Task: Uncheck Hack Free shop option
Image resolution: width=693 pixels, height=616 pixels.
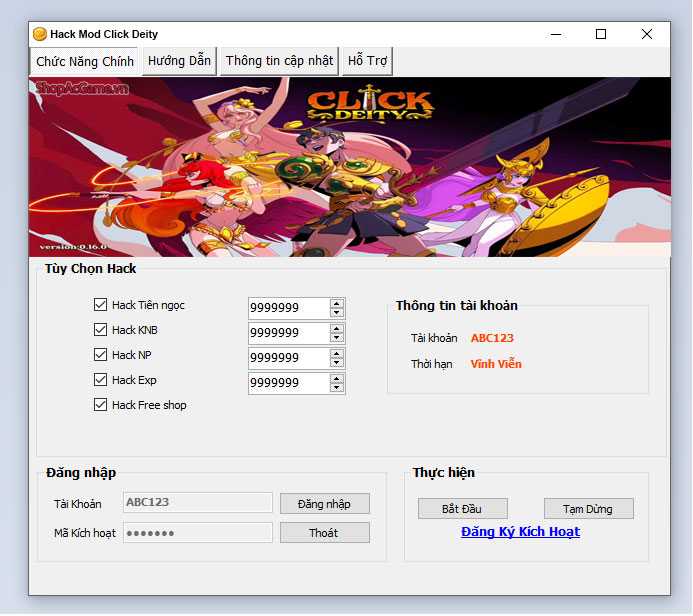Action: tap(100, 405)
